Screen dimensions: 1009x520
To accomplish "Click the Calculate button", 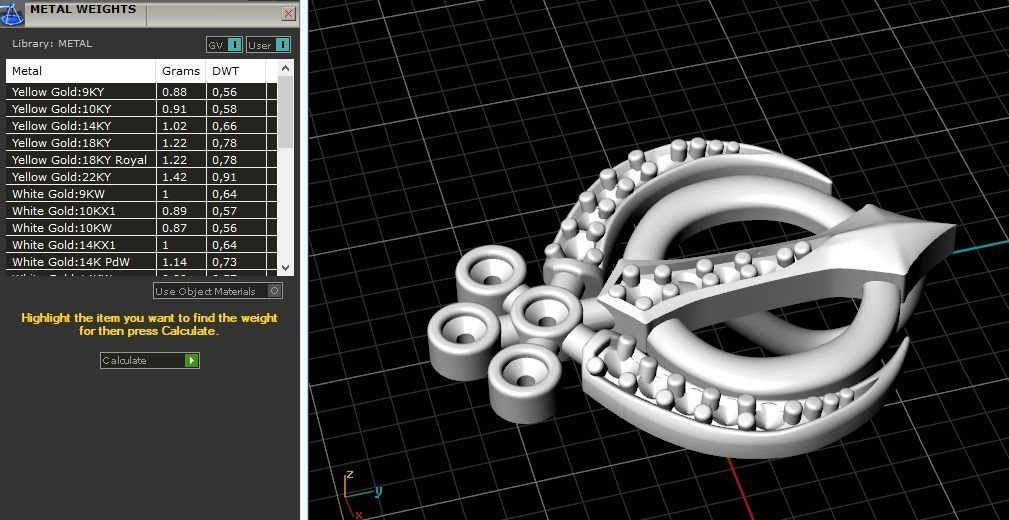I will coord(149,360).
